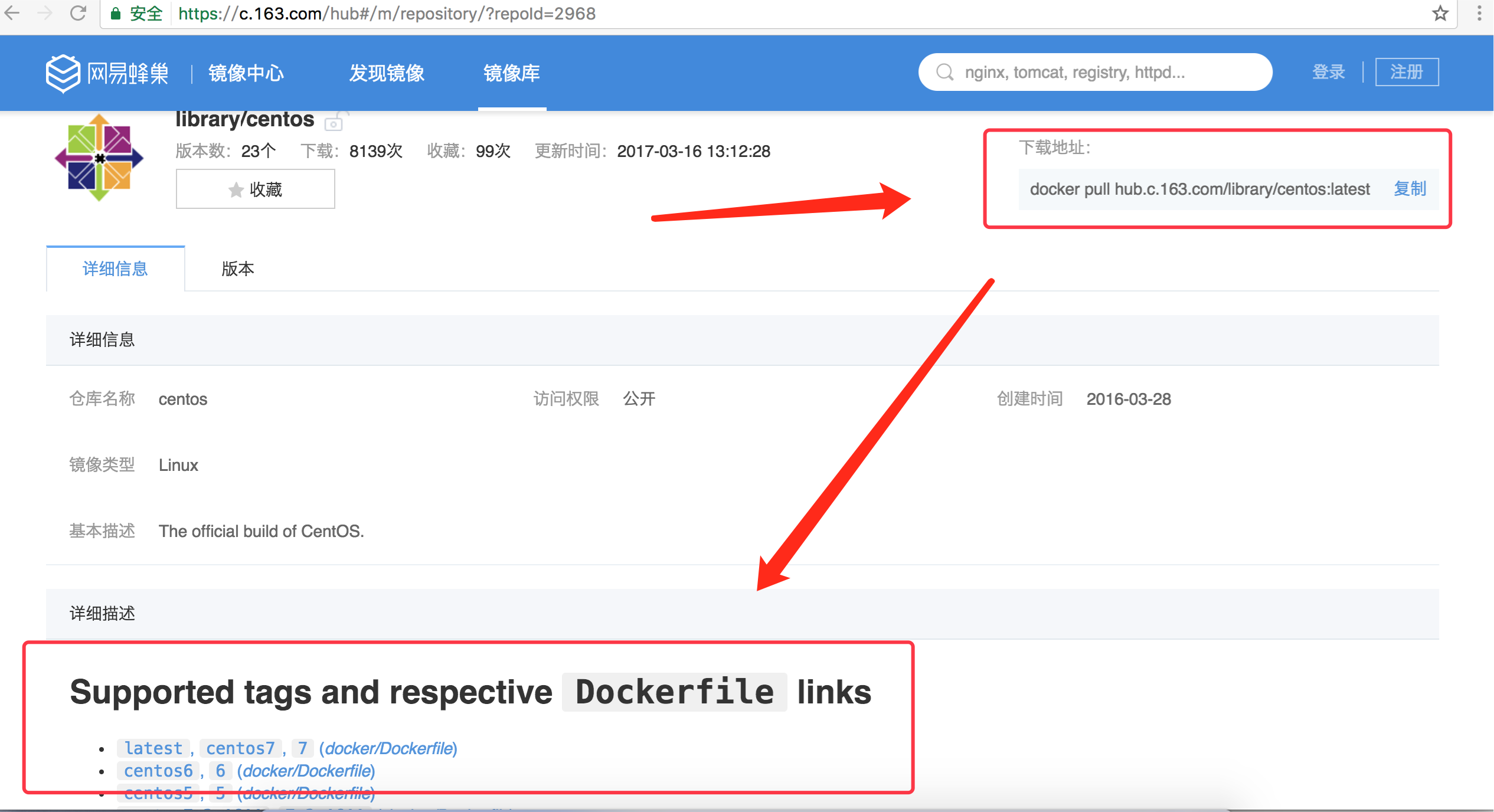
Task: Bookmark the page with star icon
Action: [x=1440, y=13]
